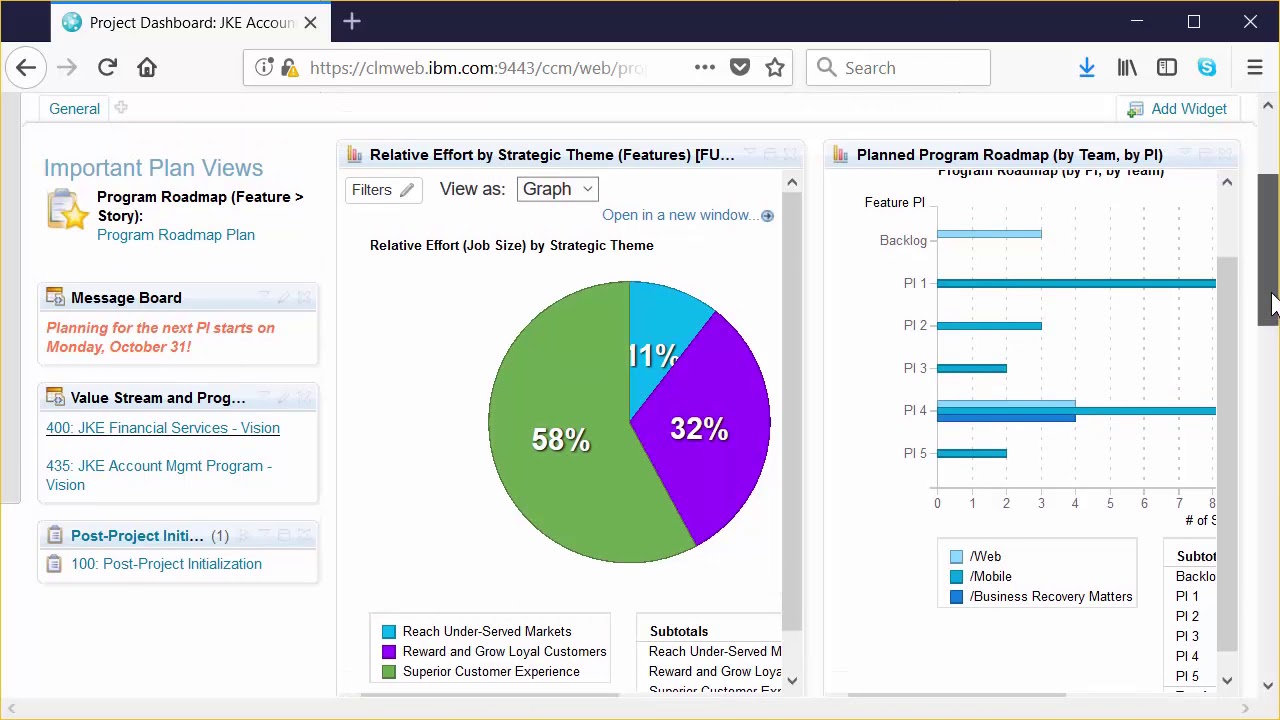
Task: Click the Pocket save icon
Action: tap(740, 68)
